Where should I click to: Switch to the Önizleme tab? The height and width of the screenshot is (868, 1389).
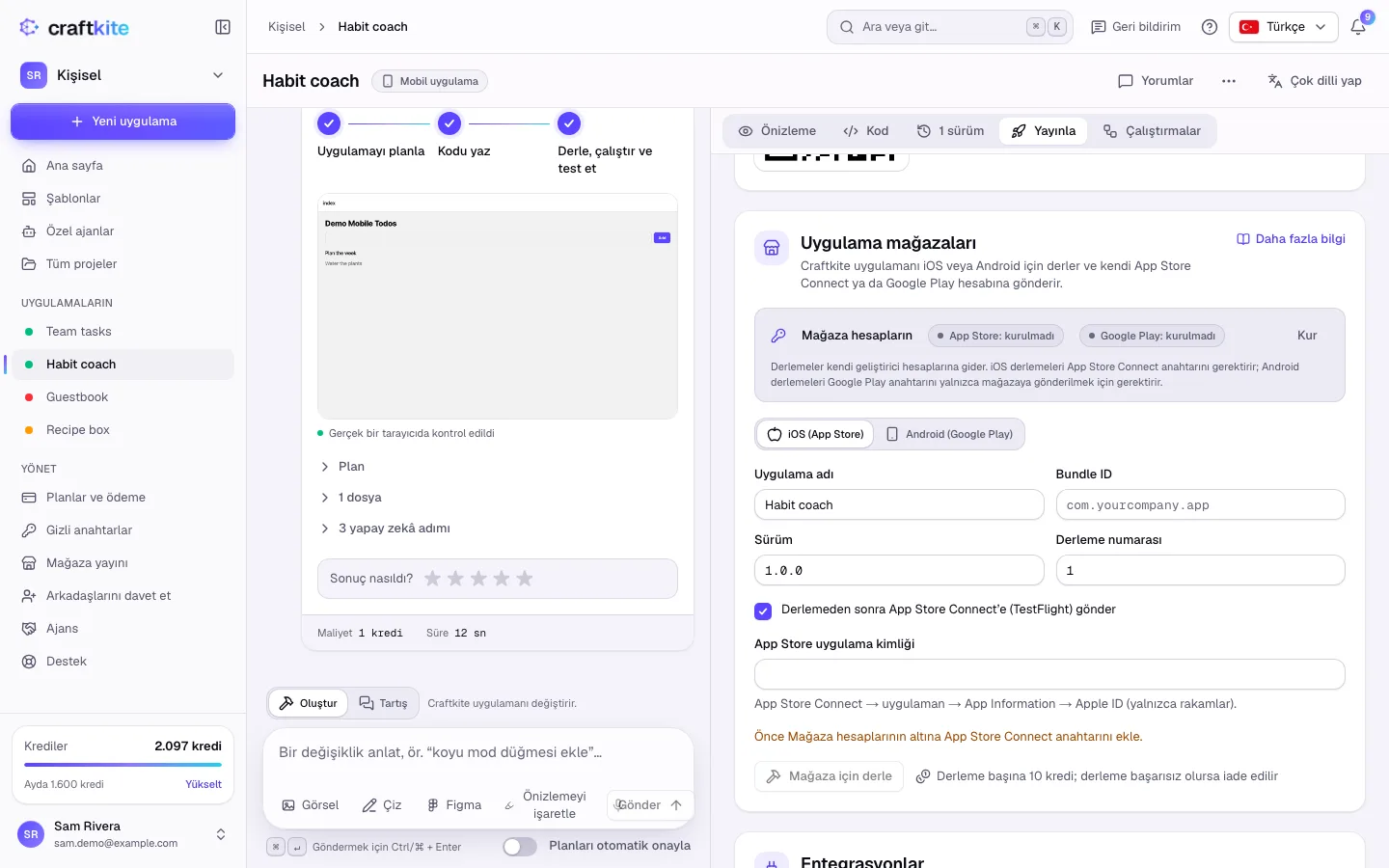pyautogui.click(x=777, y=131)
